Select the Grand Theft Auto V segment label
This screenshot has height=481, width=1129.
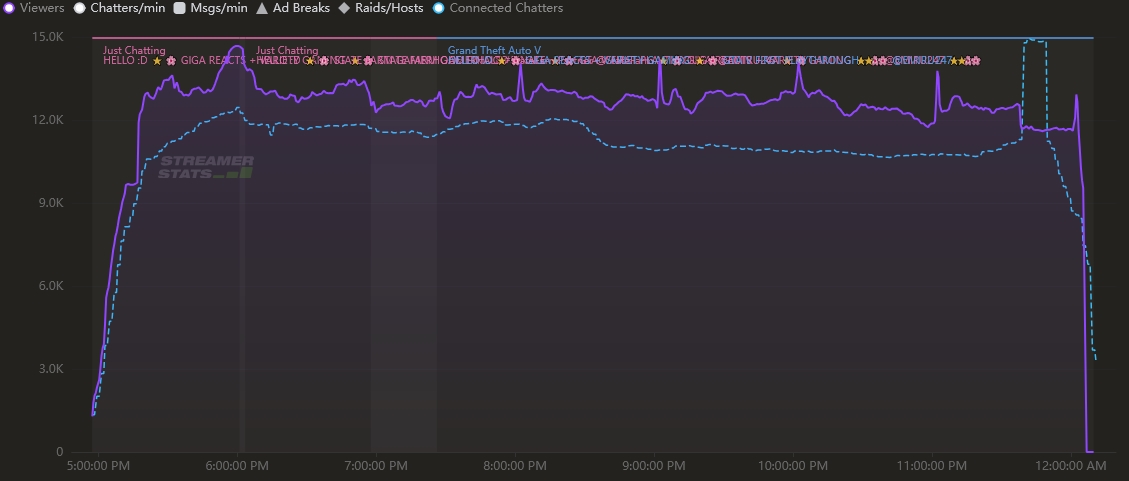pyautogui.click(x=494, y=50)
